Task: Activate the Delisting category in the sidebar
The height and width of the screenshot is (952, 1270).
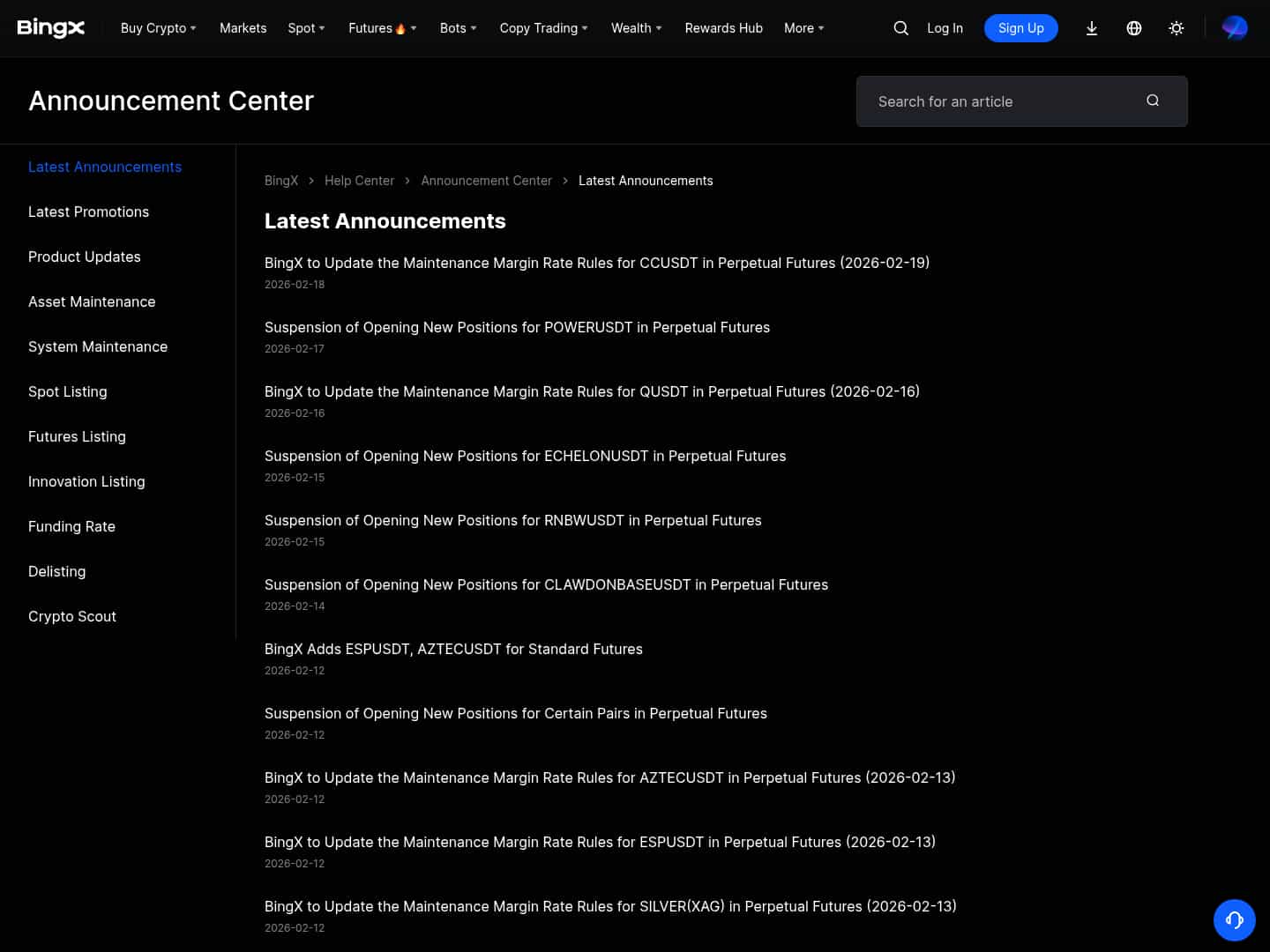Action: point(56,571)
